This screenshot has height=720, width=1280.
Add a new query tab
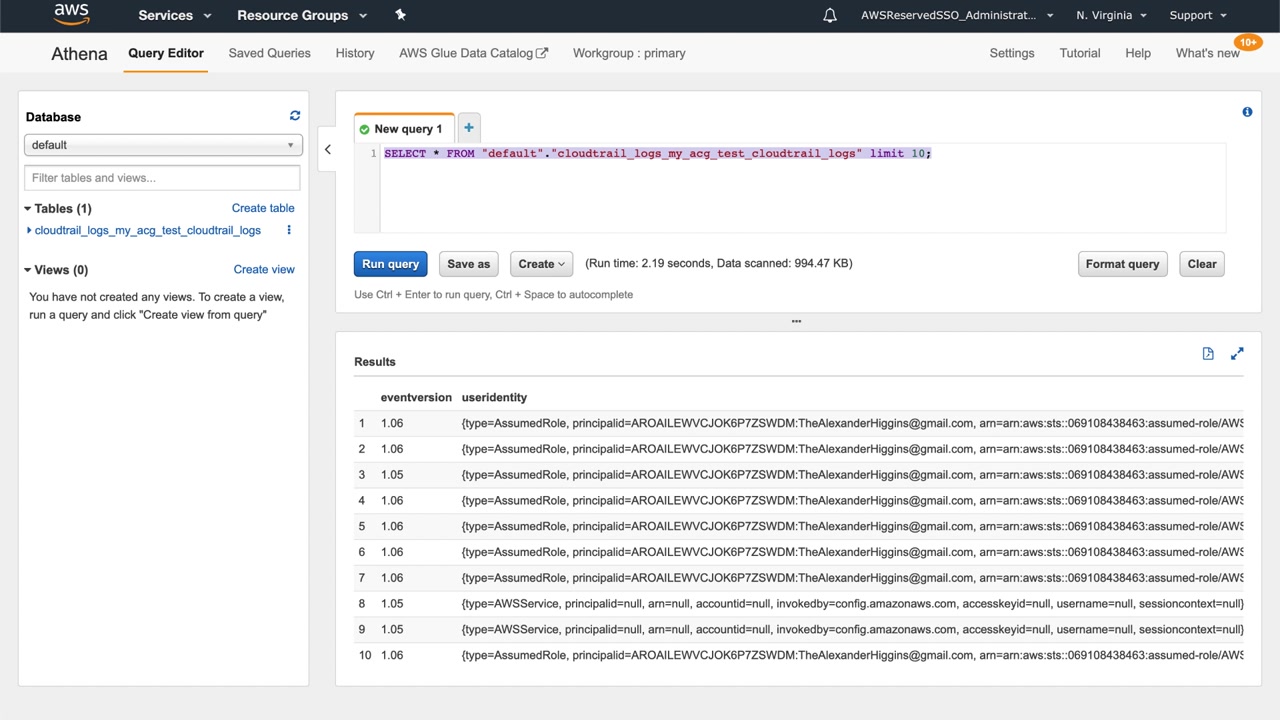click(x=468, y=128)
